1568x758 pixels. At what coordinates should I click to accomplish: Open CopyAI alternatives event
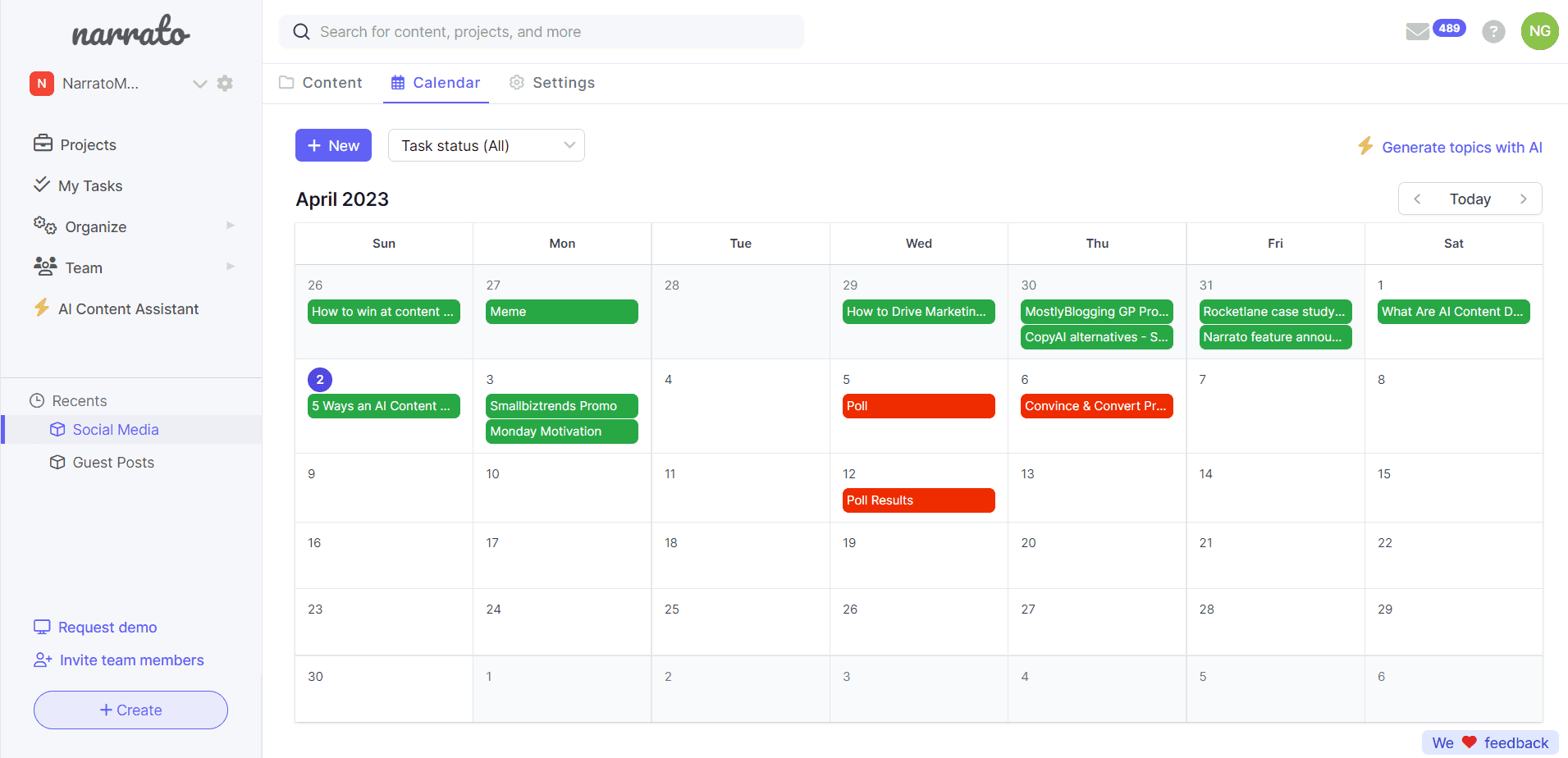coord(1096,337)
